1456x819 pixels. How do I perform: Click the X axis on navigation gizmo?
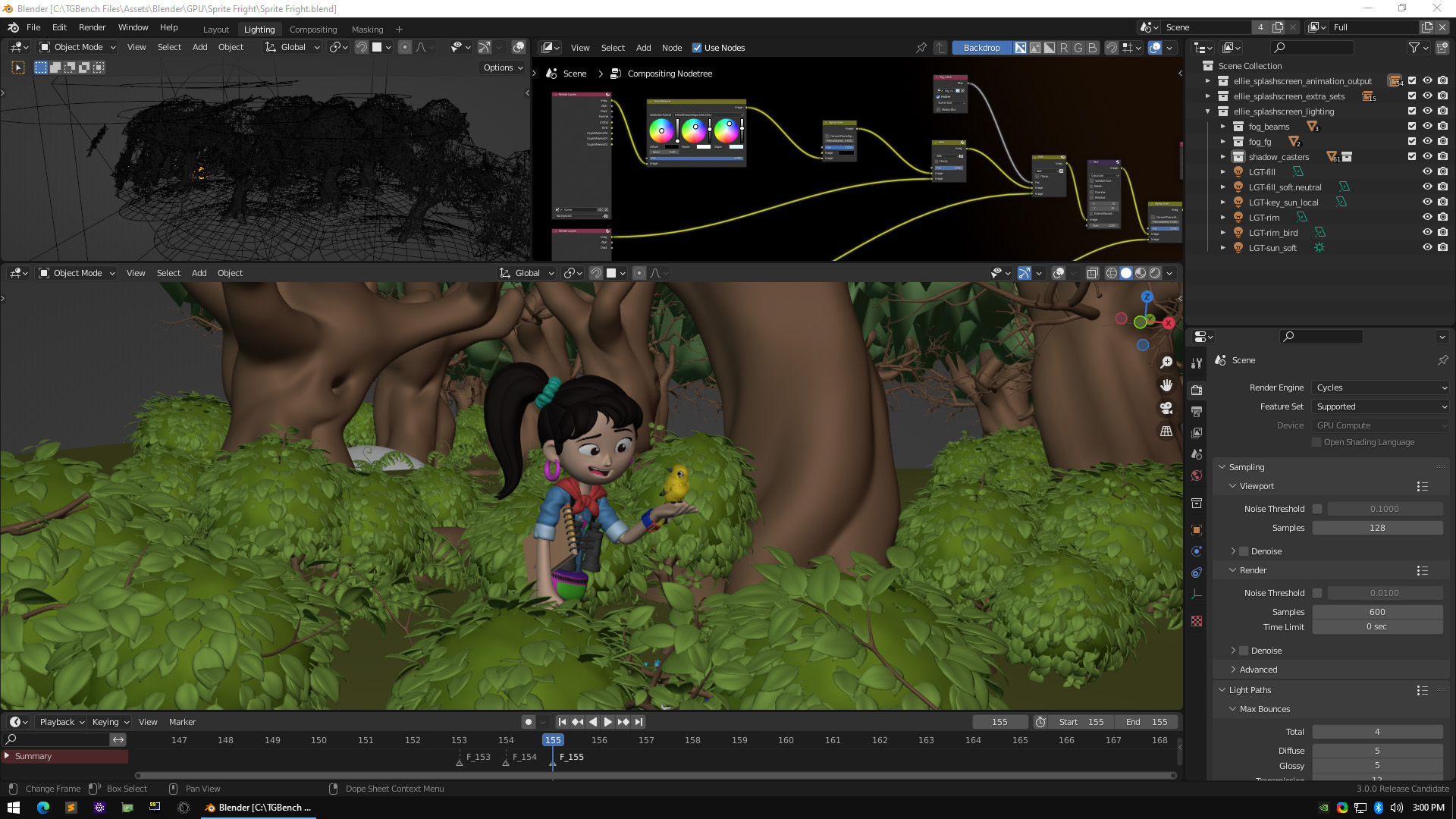tap(1169, 323)
